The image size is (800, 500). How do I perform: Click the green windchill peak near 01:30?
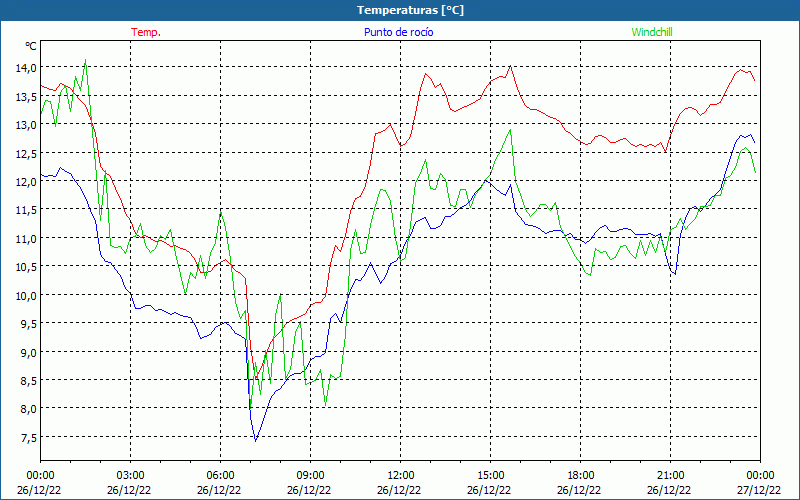[x=85, y=60]
